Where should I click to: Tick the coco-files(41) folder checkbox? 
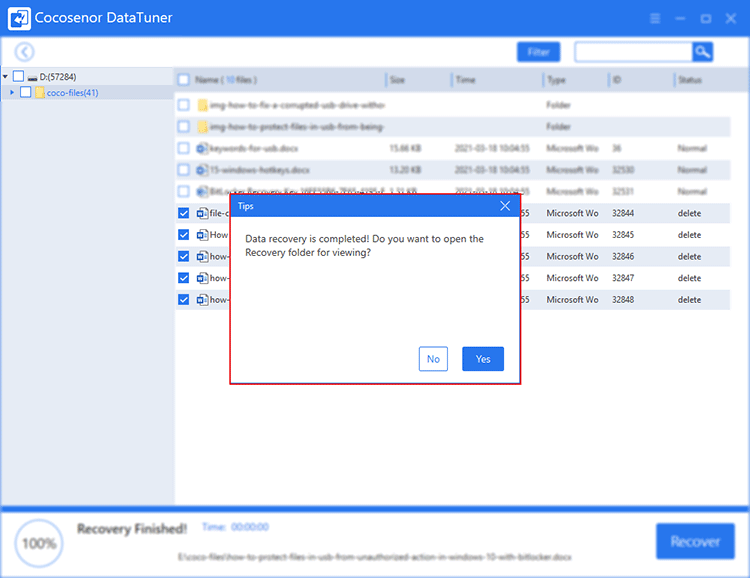[x=26, y=92]
